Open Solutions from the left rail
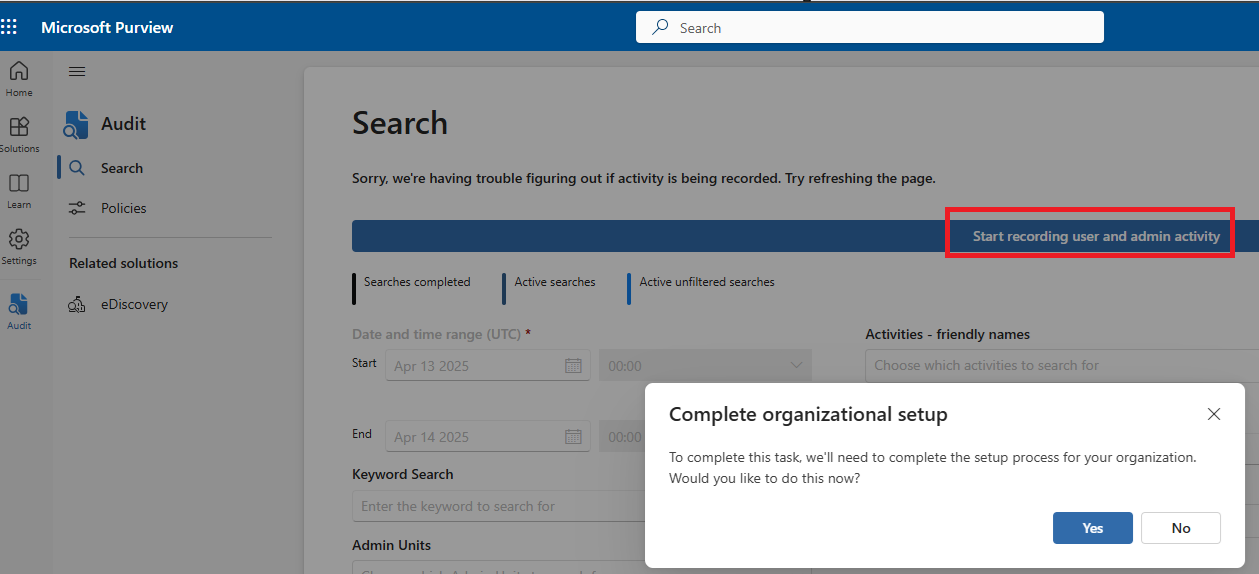This screenshot has height=574, width=1259. point(19,134)
